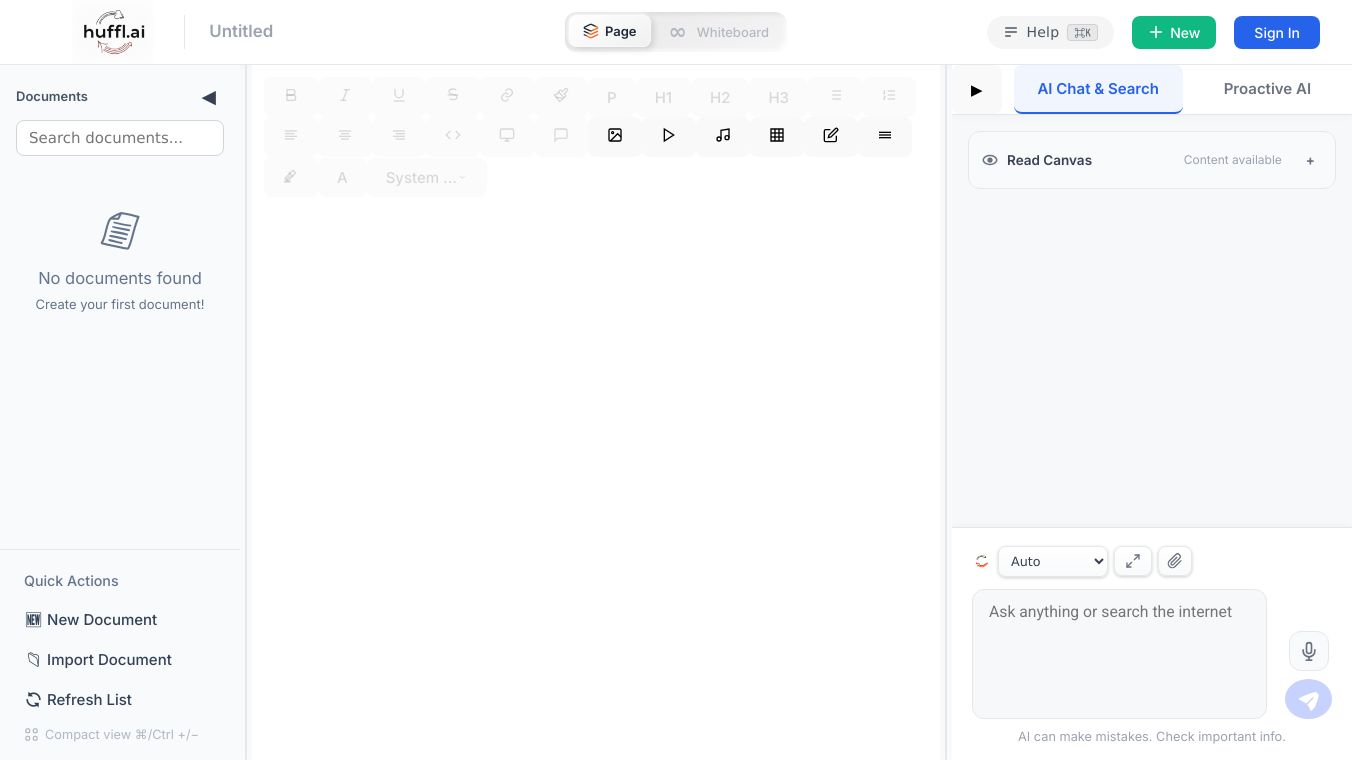Align text to the left

[x=291, y=136]
